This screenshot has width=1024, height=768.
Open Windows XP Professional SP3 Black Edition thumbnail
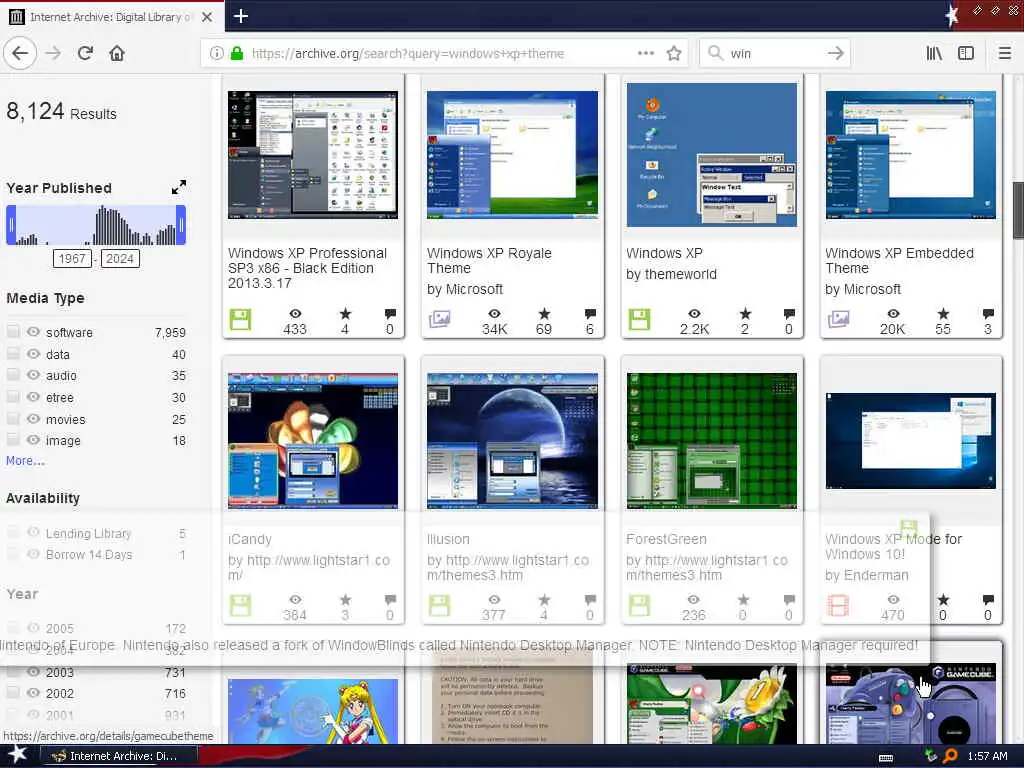[x=313, y=155]
